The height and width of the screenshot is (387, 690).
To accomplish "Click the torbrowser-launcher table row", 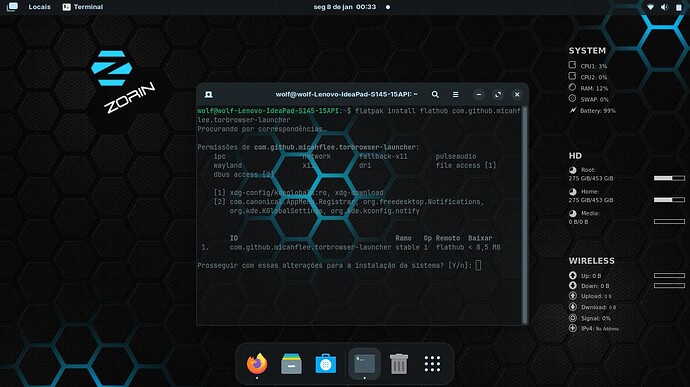I will pos(351,247).
